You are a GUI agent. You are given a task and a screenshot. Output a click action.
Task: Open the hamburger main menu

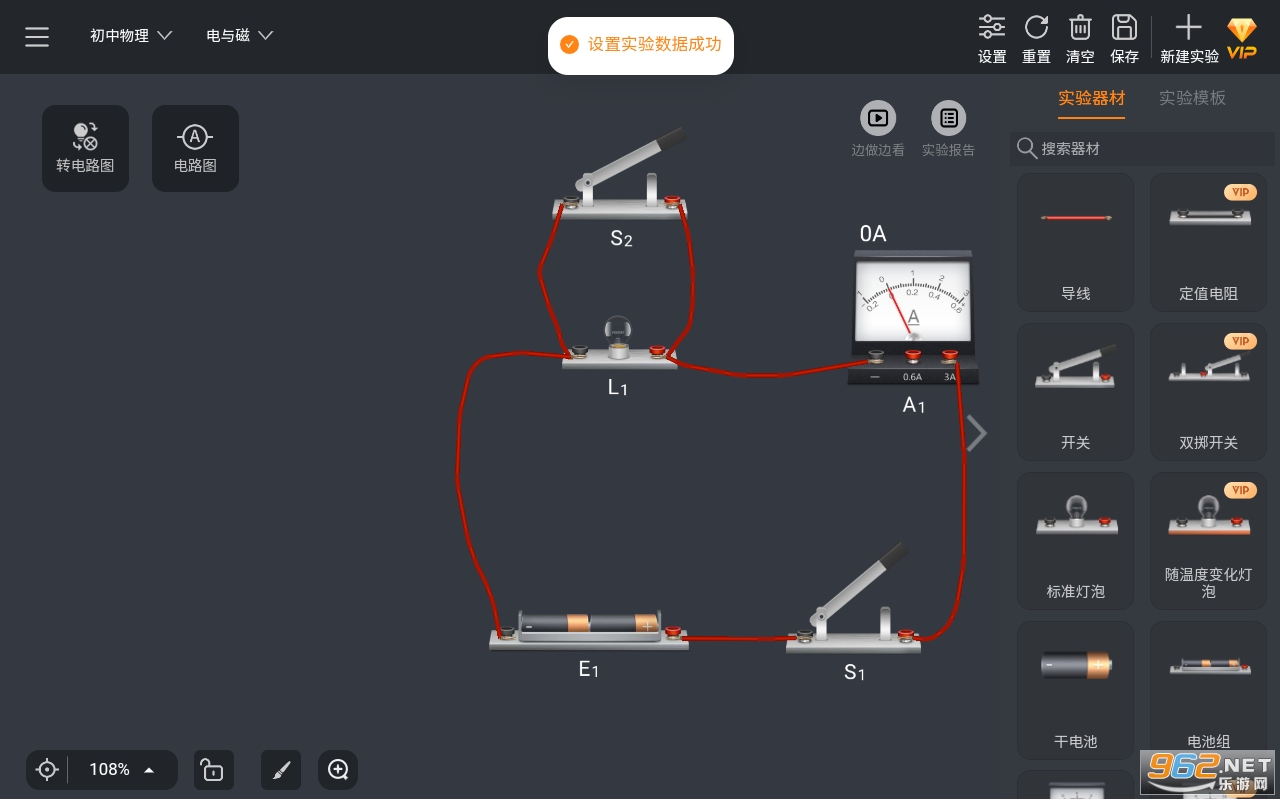coord(37,37)
